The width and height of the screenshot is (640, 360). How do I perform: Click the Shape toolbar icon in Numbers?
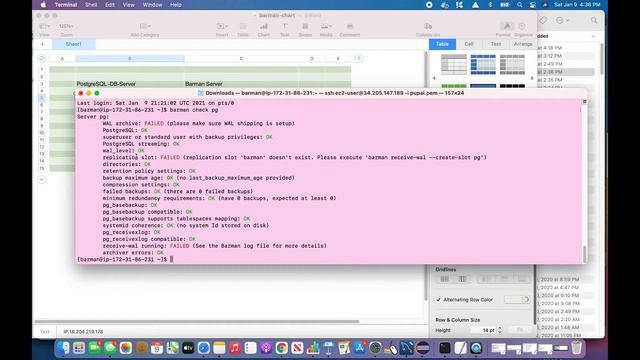(305, 29)
